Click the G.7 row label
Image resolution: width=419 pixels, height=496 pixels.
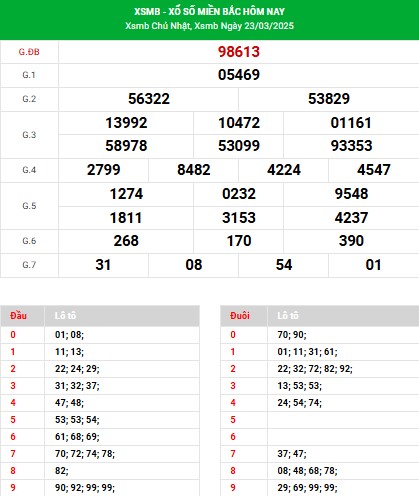[29, 265]
